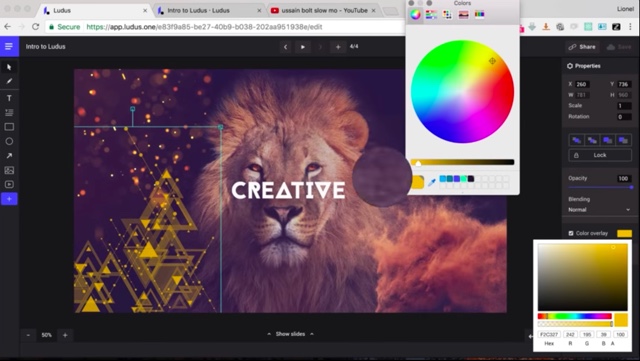
Task: Open the Video insert tool
Action: pyautogui.click(x=9, y=185)
